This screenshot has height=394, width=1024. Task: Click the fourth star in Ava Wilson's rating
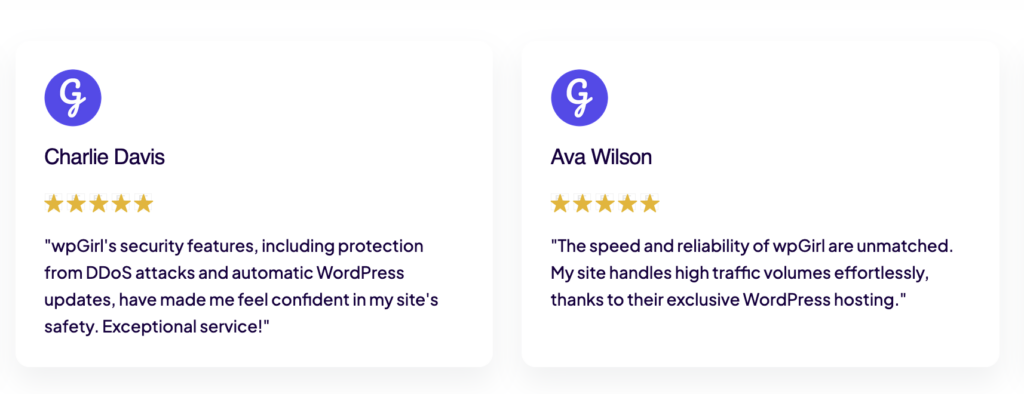tap(628, 204)
